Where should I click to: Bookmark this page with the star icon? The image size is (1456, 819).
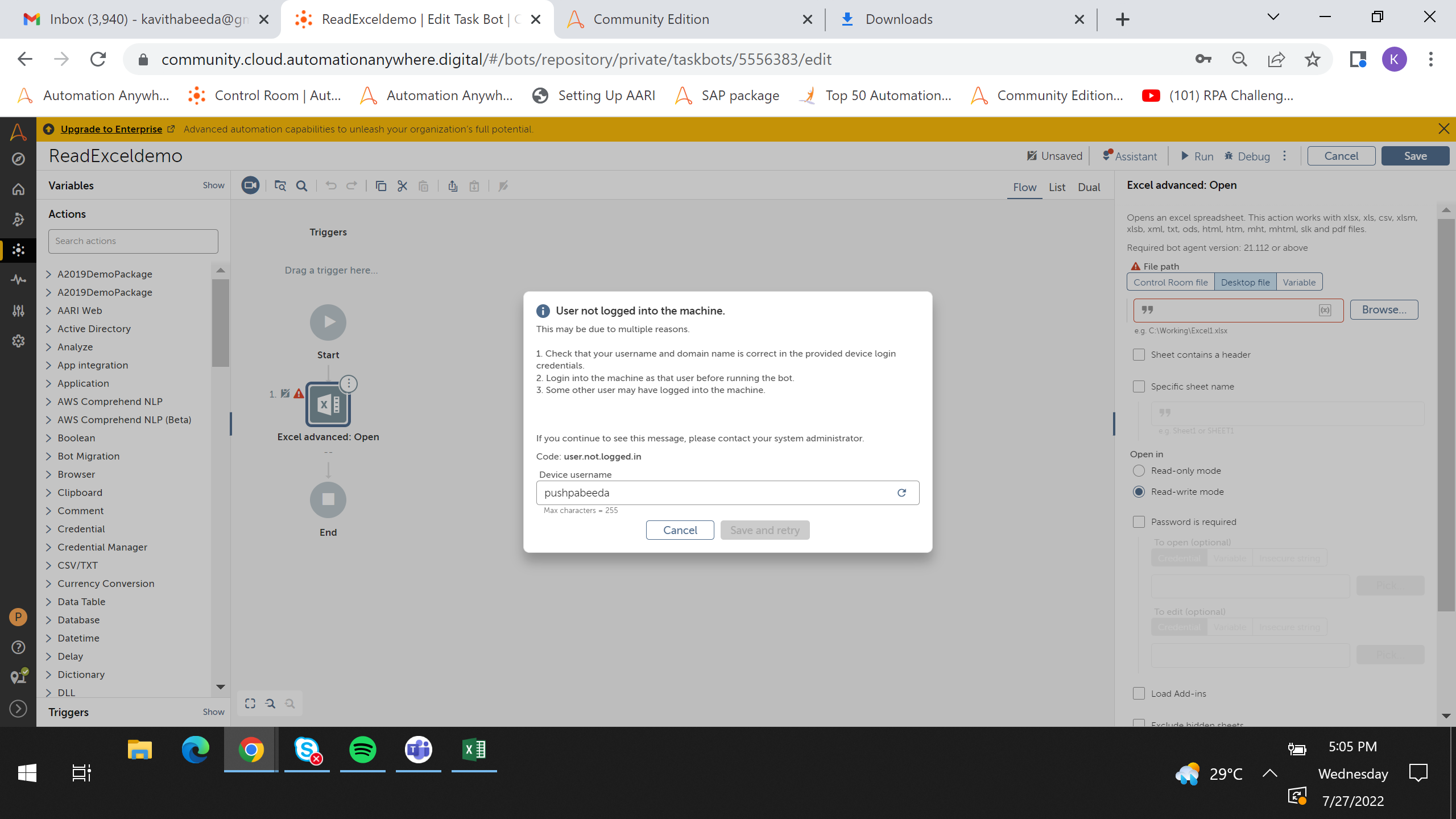pos(1313,59)
